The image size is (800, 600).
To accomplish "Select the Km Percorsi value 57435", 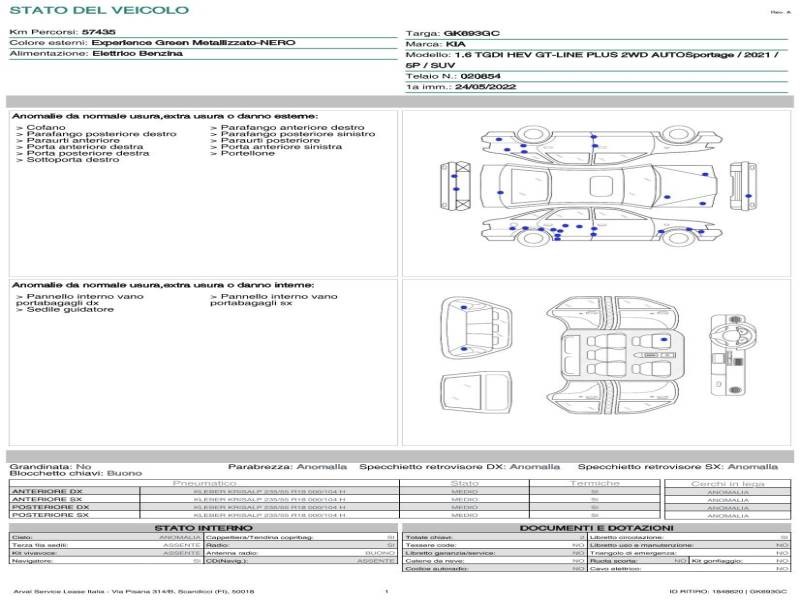I will click(98, 32).
